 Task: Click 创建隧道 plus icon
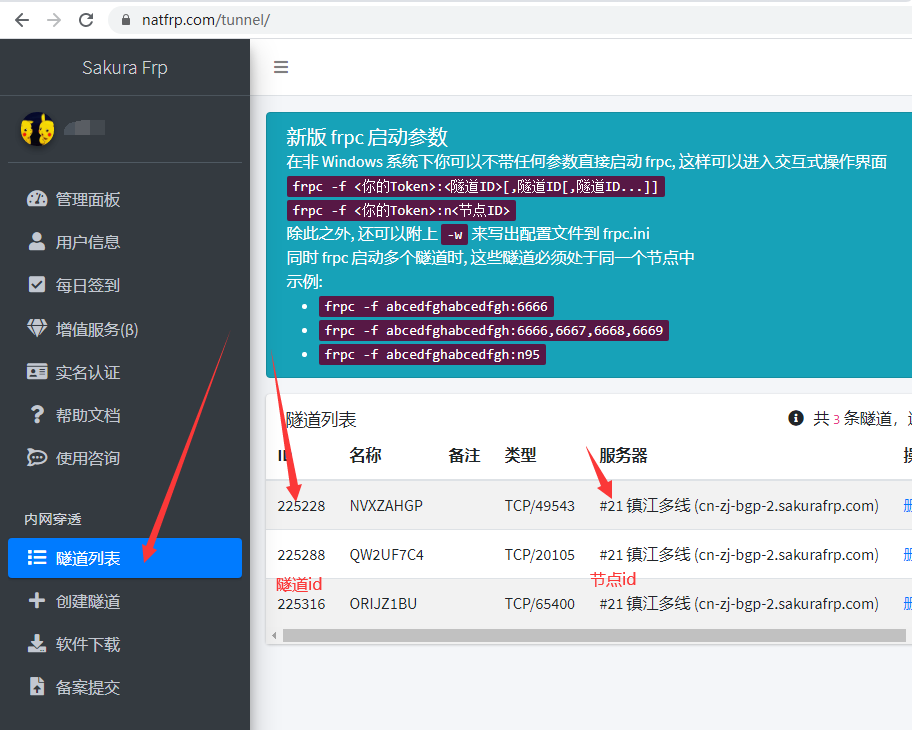37,601
